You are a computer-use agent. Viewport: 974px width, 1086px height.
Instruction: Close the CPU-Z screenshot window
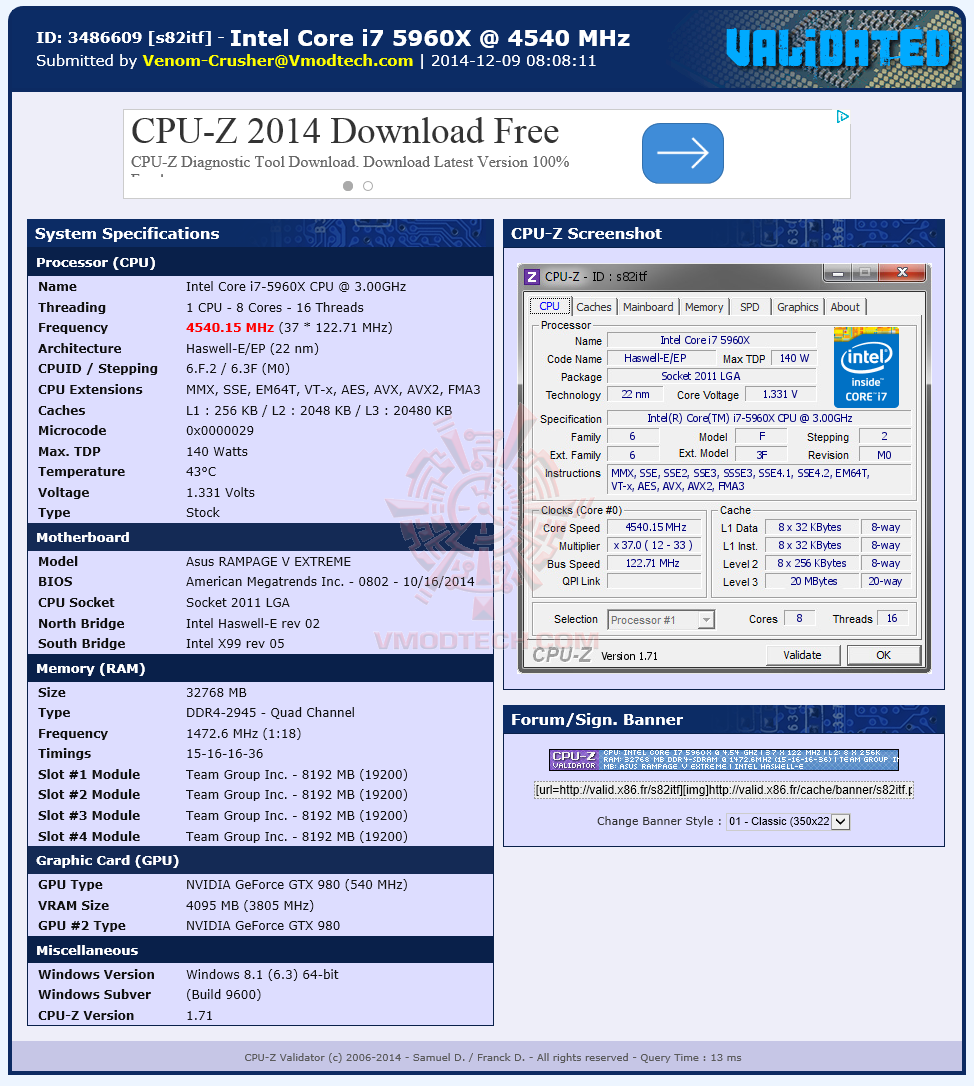pyautogui.click(x=902, y=273)
